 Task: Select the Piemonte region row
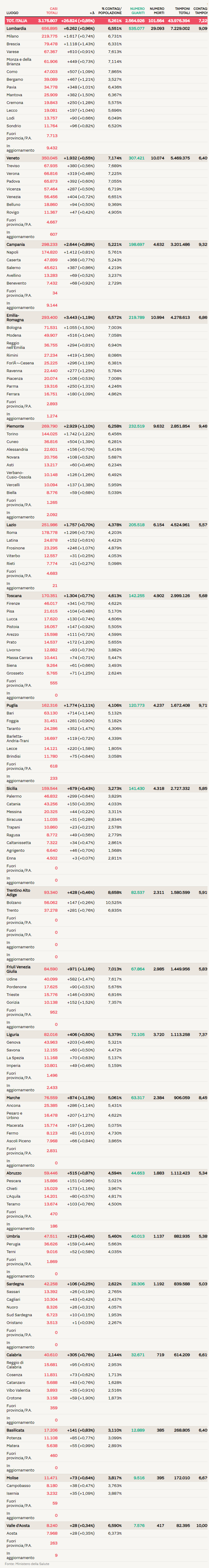[x=106, y=427]
